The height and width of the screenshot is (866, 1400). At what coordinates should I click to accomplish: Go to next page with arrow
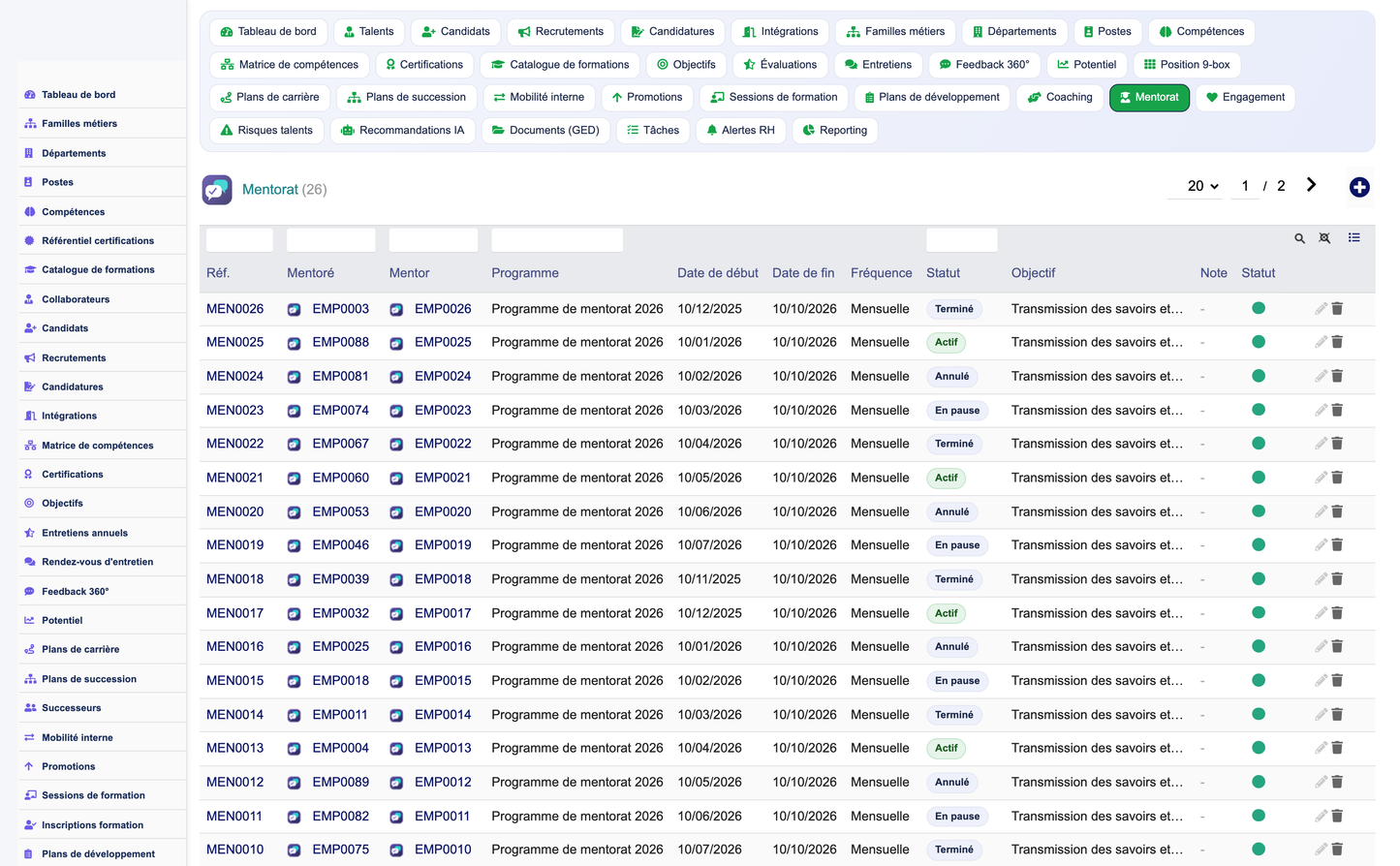(x=1311, y=185)
